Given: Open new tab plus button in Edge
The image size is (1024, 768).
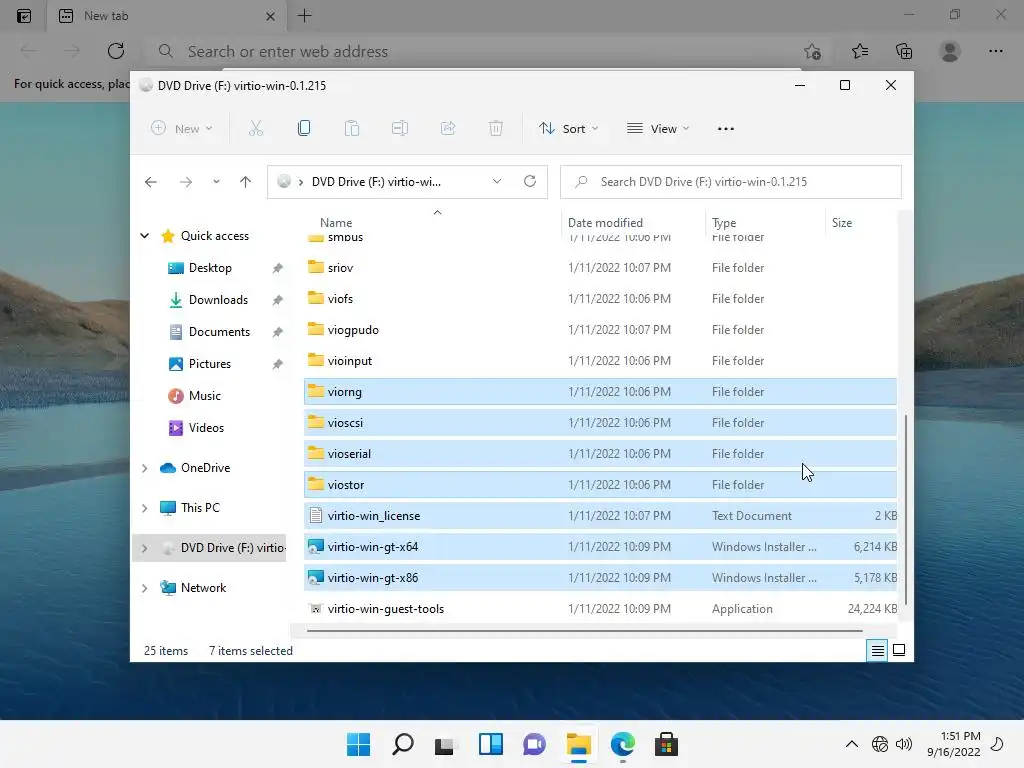Looking at the screenshot, I should click(305, 16).
